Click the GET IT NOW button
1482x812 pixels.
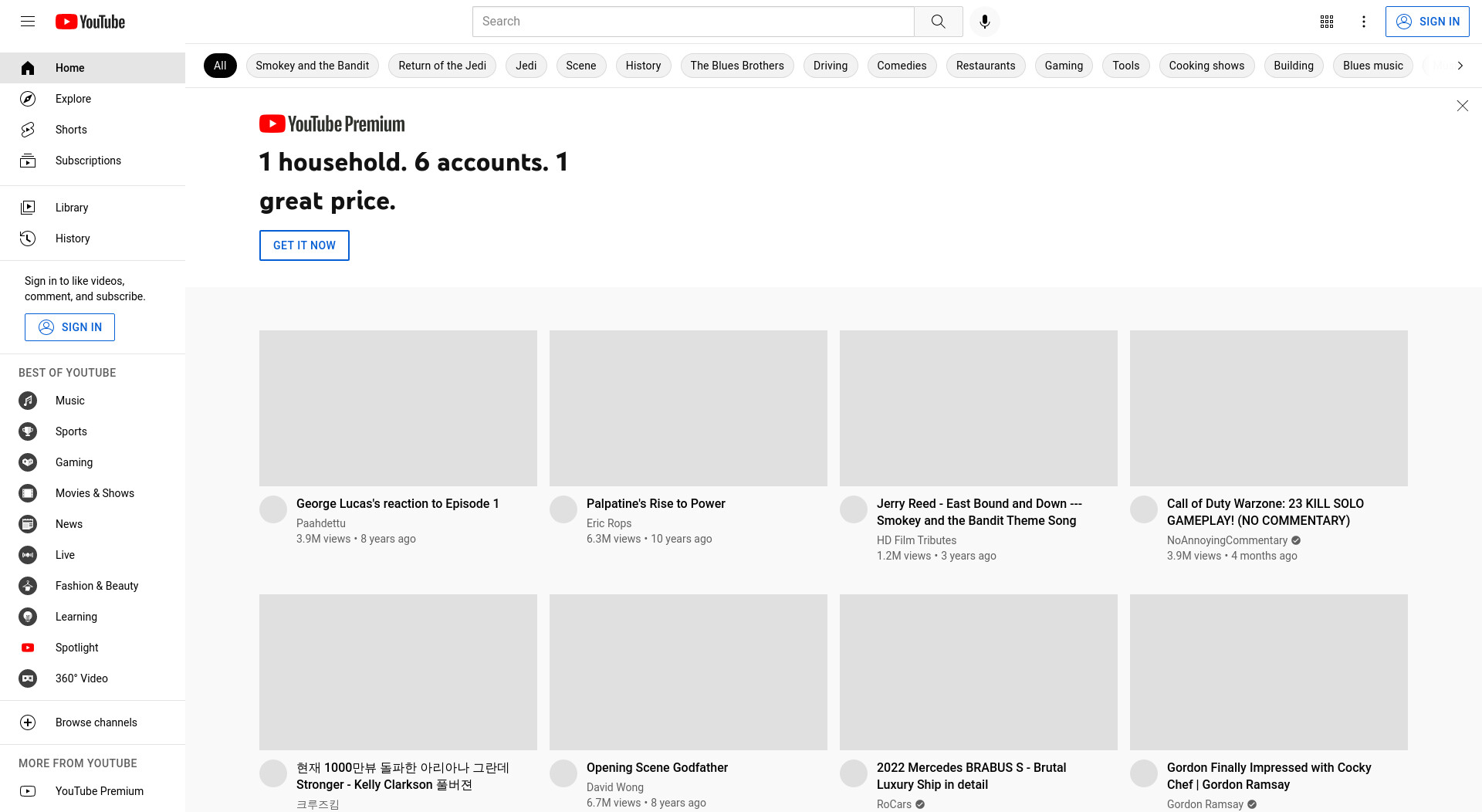[304, 245]
